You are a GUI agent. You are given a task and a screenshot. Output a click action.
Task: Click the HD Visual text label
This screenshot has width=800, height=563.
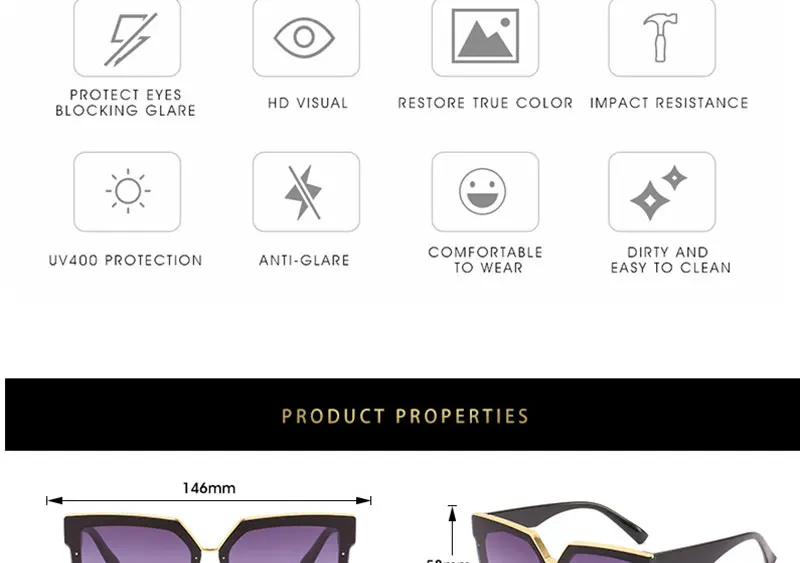point(308,103)
